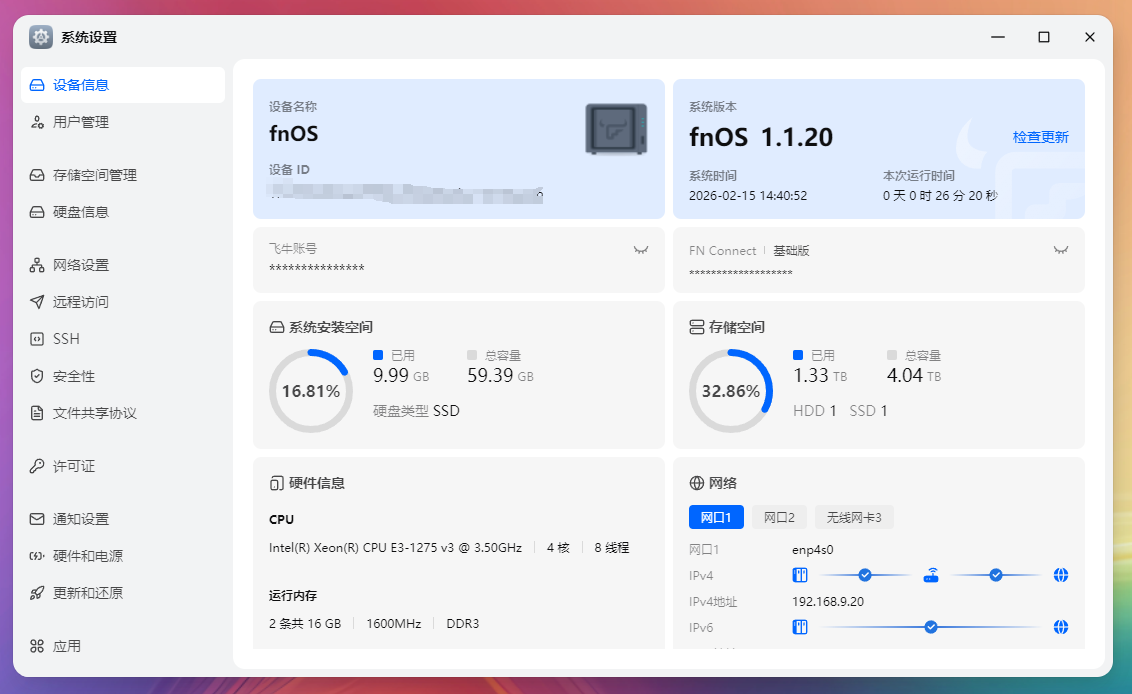
Task: Click the uptime 0 天 0 时 26 分 text
Action: pyautogui.click(x=940, y=196)
